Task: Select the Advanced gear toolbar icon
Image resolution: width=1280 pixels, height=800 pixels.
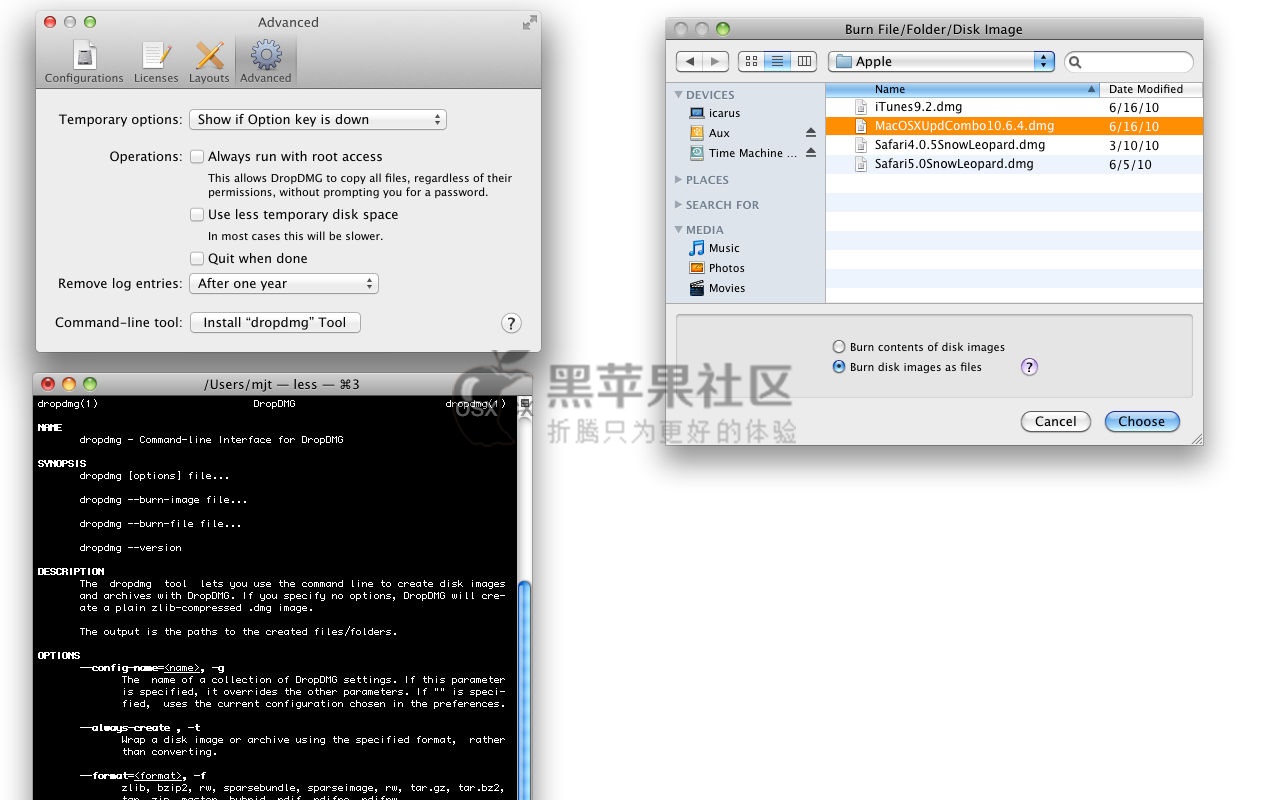Action: 266,62
